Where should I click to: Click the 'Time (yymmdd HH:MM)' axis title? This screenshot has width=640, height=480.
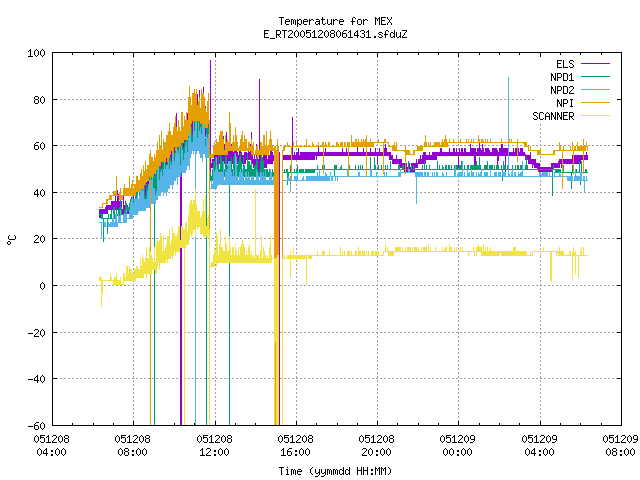pyautogui.click(x=335, y=471)
